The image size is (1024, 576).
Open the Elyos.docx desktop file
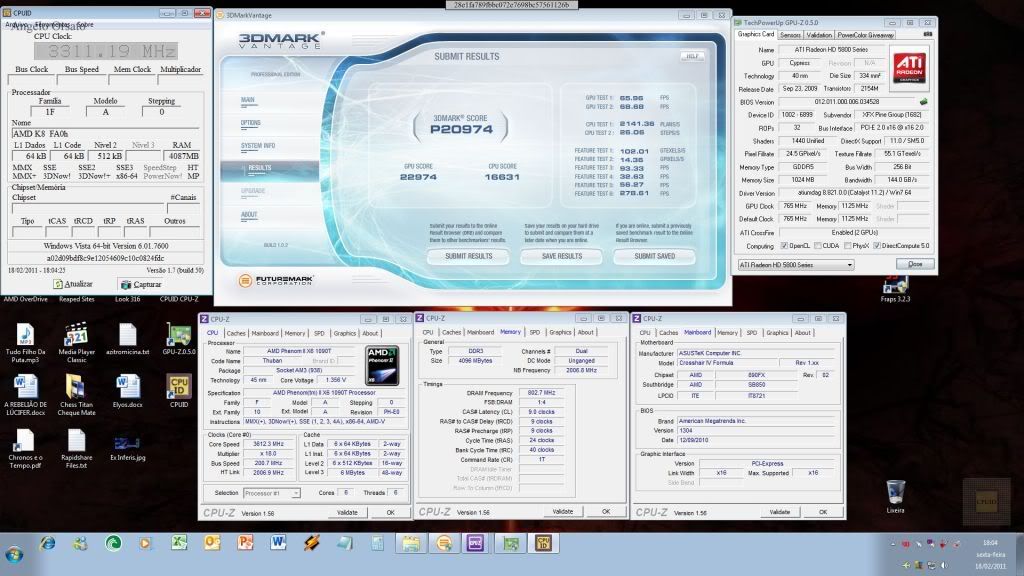(128, 388)
